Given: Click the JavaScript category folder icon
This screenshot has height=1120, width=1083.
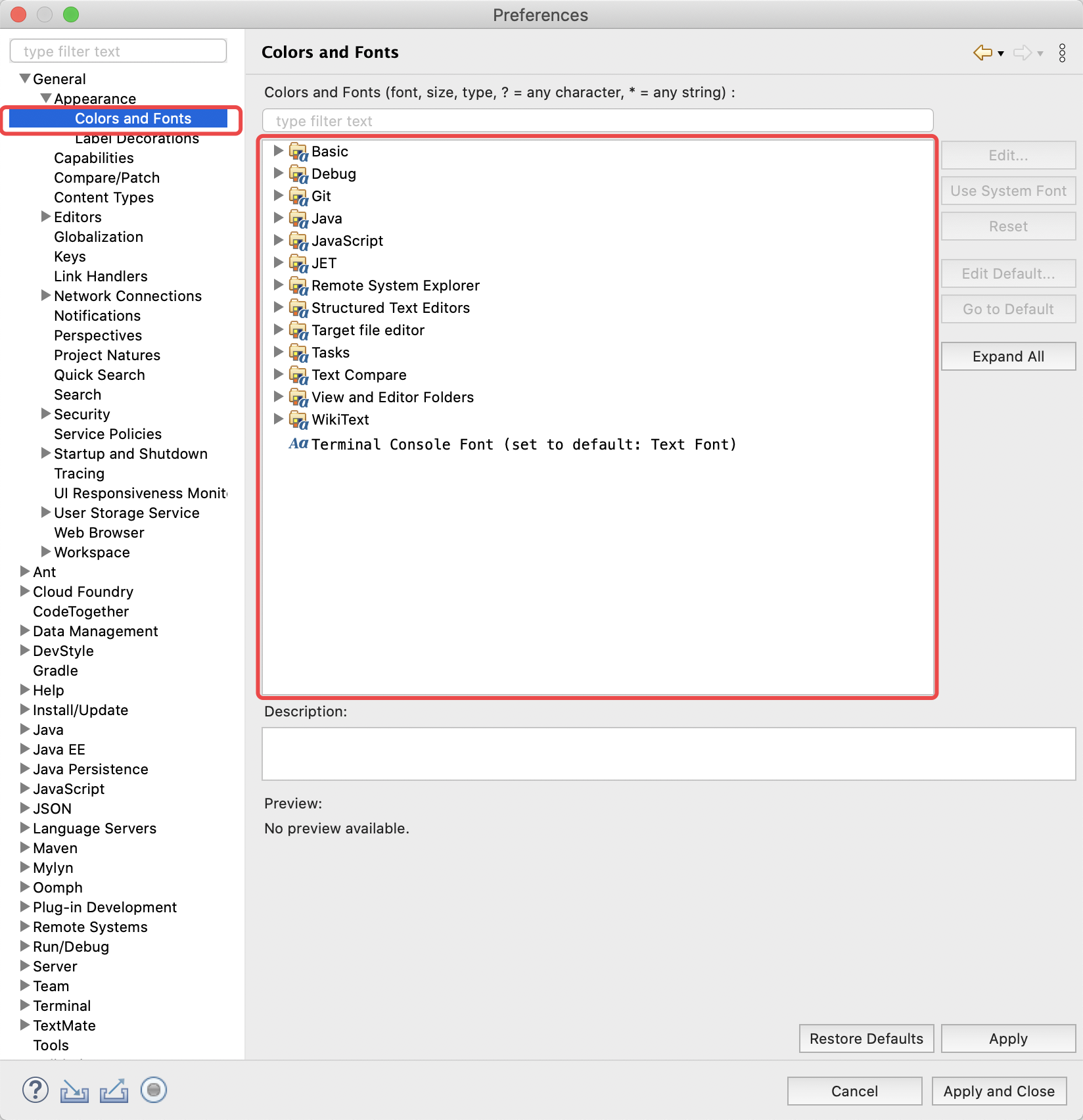Looking at the screenshot, I should [x=298, y=241].
